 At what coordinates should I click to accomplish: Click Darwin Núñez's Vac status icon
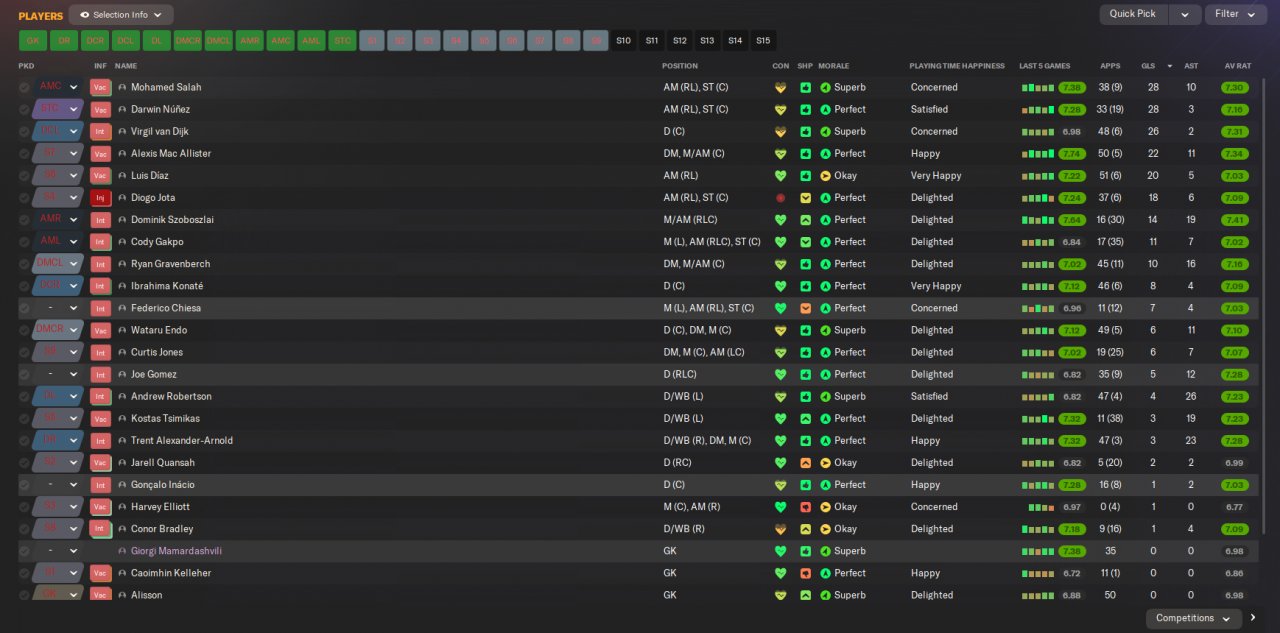click(x=100, y=109)
